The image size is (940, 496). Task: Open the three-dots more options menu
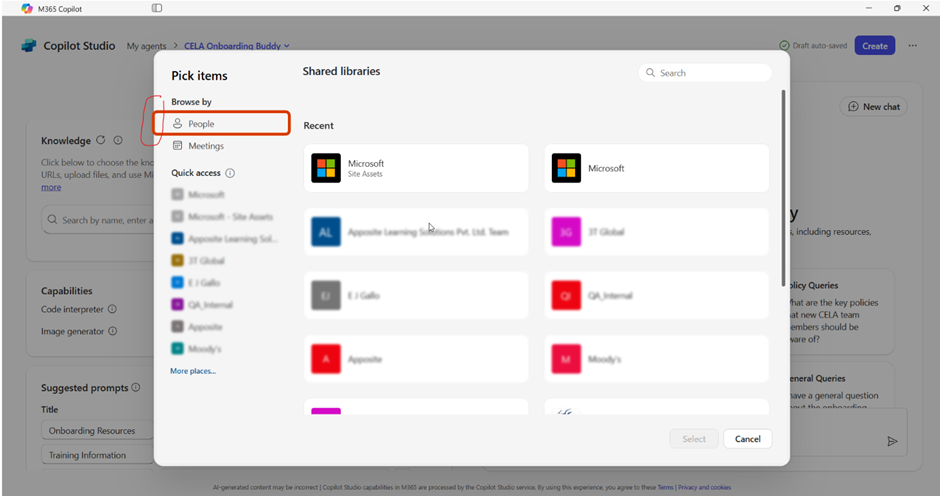(x=912, y=46)
